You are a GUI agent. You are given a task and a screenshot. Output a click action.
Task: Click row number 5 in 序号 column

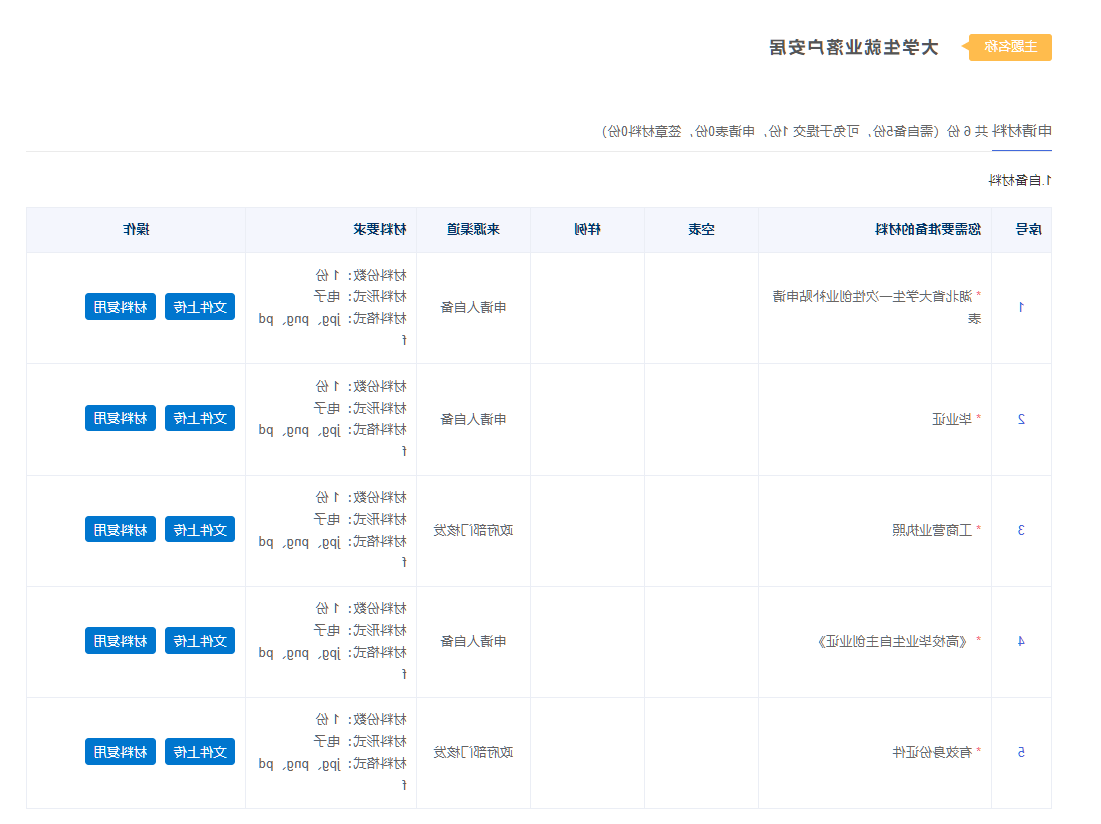pos(1022,752)
